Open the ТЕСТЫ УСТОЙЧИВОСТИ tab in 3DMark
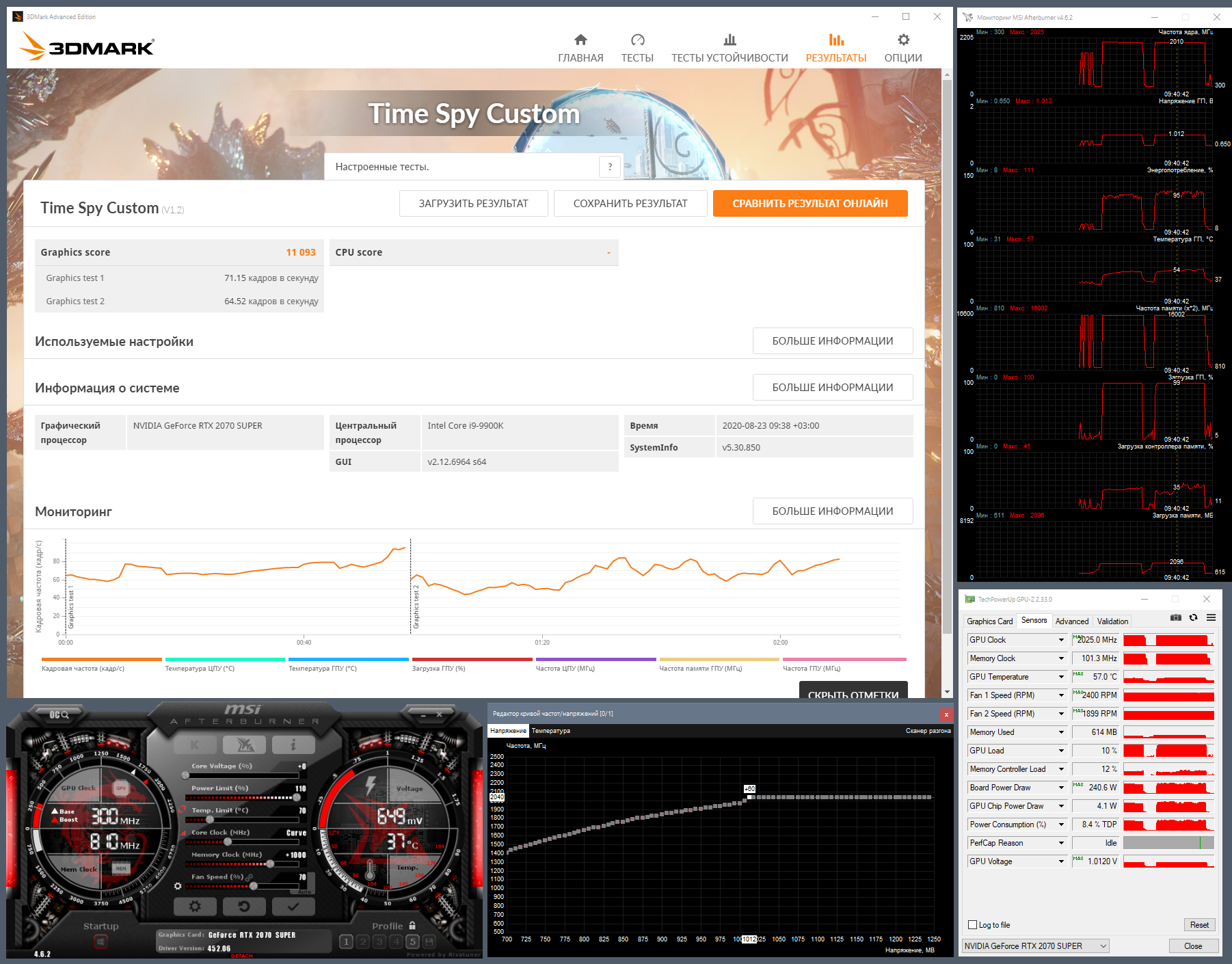The image size is (1232, 964). (729, 49)
